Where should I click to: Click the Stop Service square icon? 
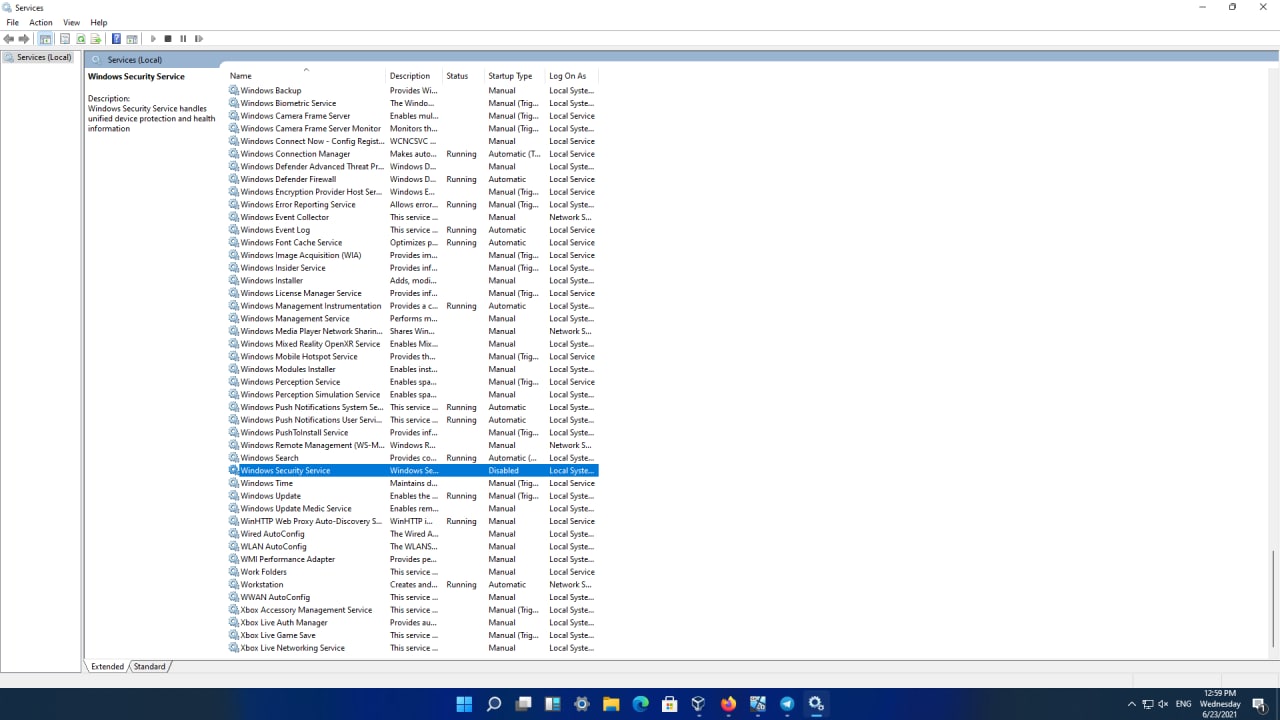[x=168, y=39]
